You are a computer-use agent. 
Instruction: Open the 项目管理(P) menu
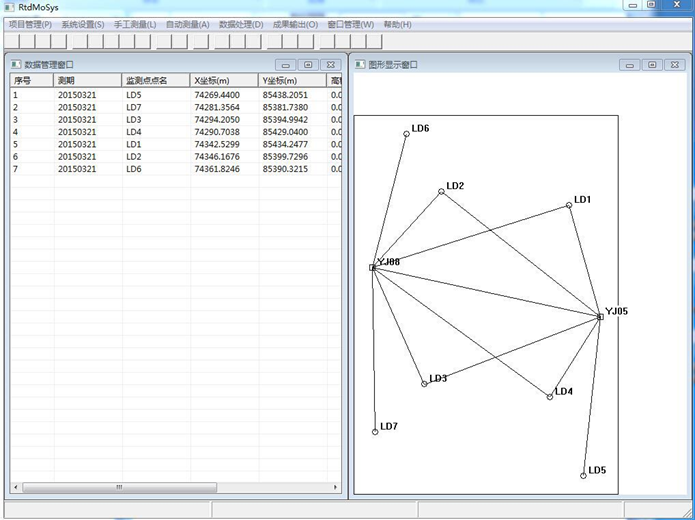pos(30,24)
